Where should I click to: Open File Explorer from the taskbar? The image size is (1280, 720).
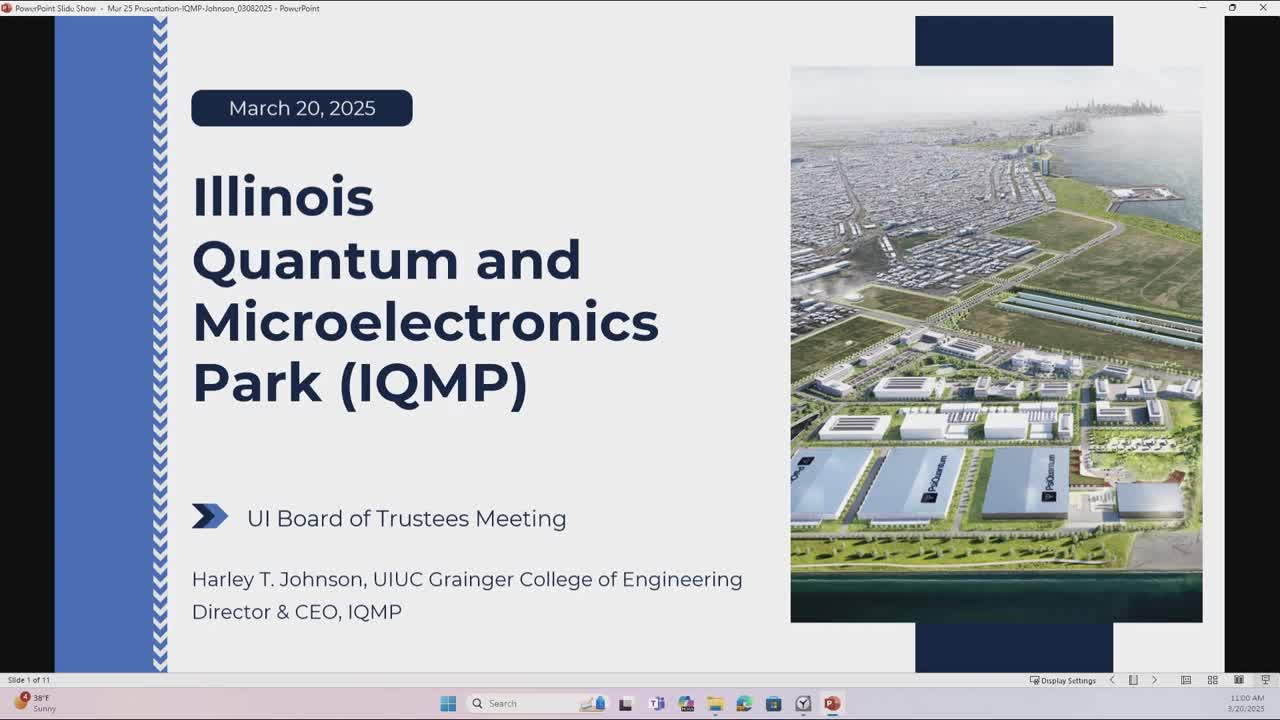click(x=715, y=704)
